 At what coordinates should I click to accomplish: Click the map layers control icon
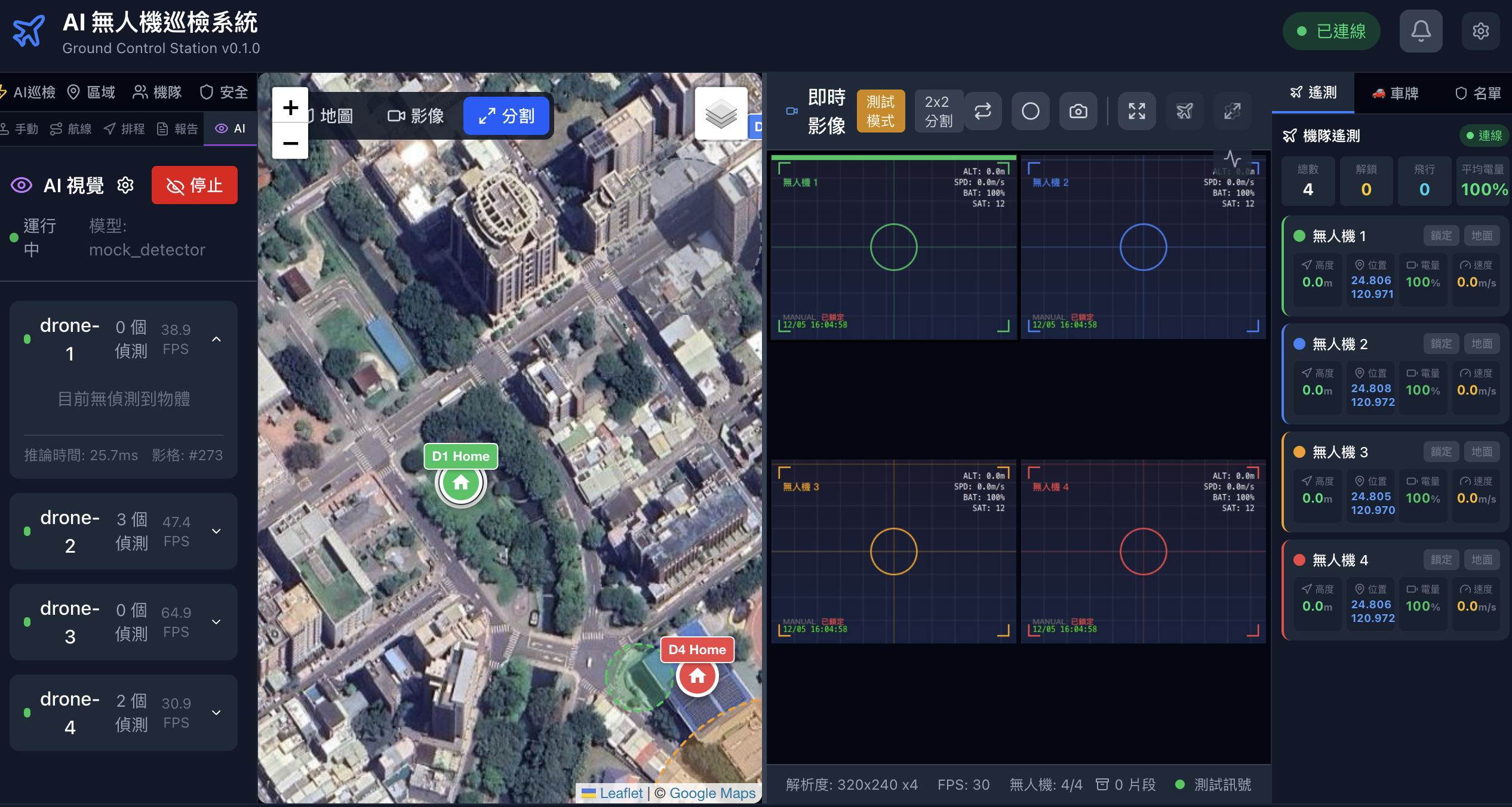(721, 113)
